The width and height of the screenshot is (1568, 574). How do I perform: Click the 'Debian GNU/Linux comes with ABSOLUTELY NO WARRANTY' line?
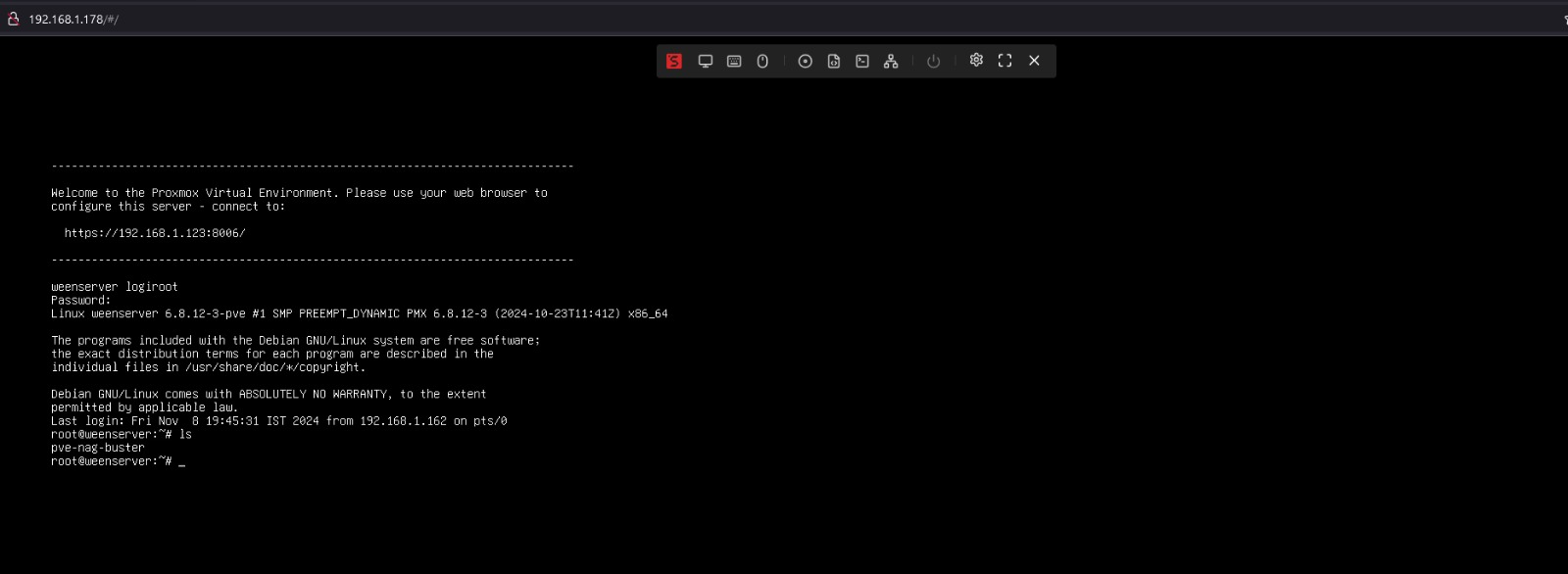(x=269, y=394)
